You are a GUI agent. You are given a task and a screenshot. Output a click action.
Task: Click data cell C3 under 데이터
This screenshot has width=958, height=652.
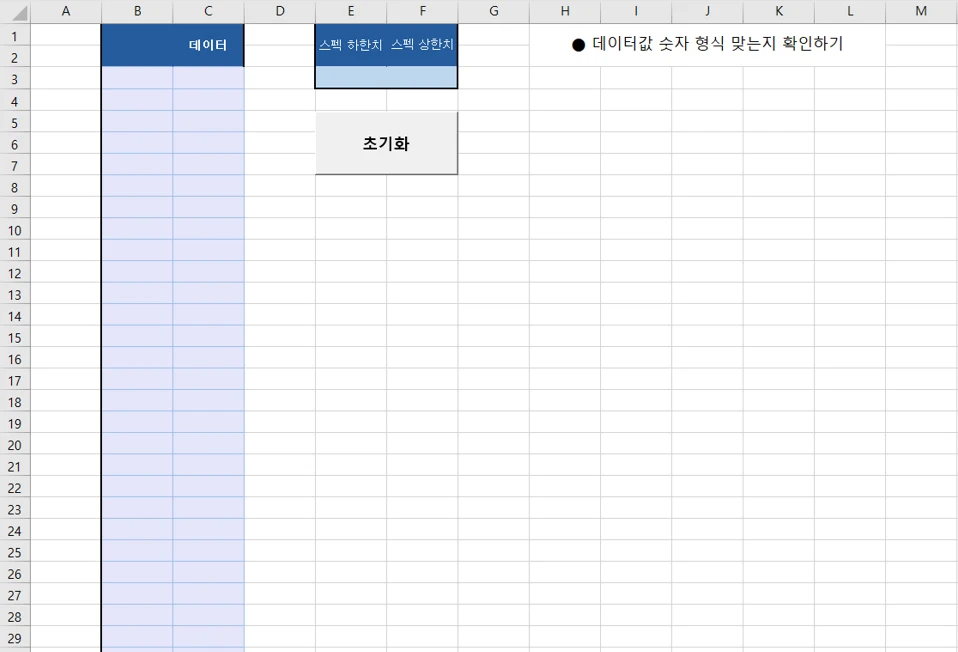(208, 78)
